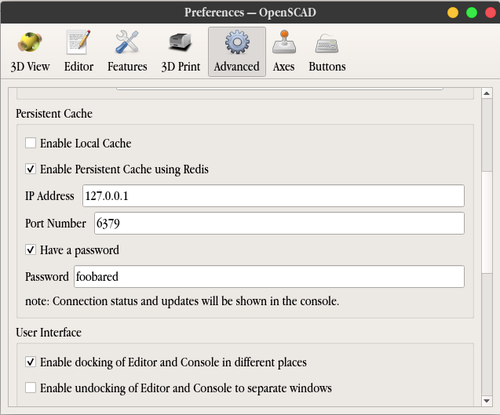Select the Advanced gear icon
Viewport: 500px width, 415px height.
click(237, 42)
